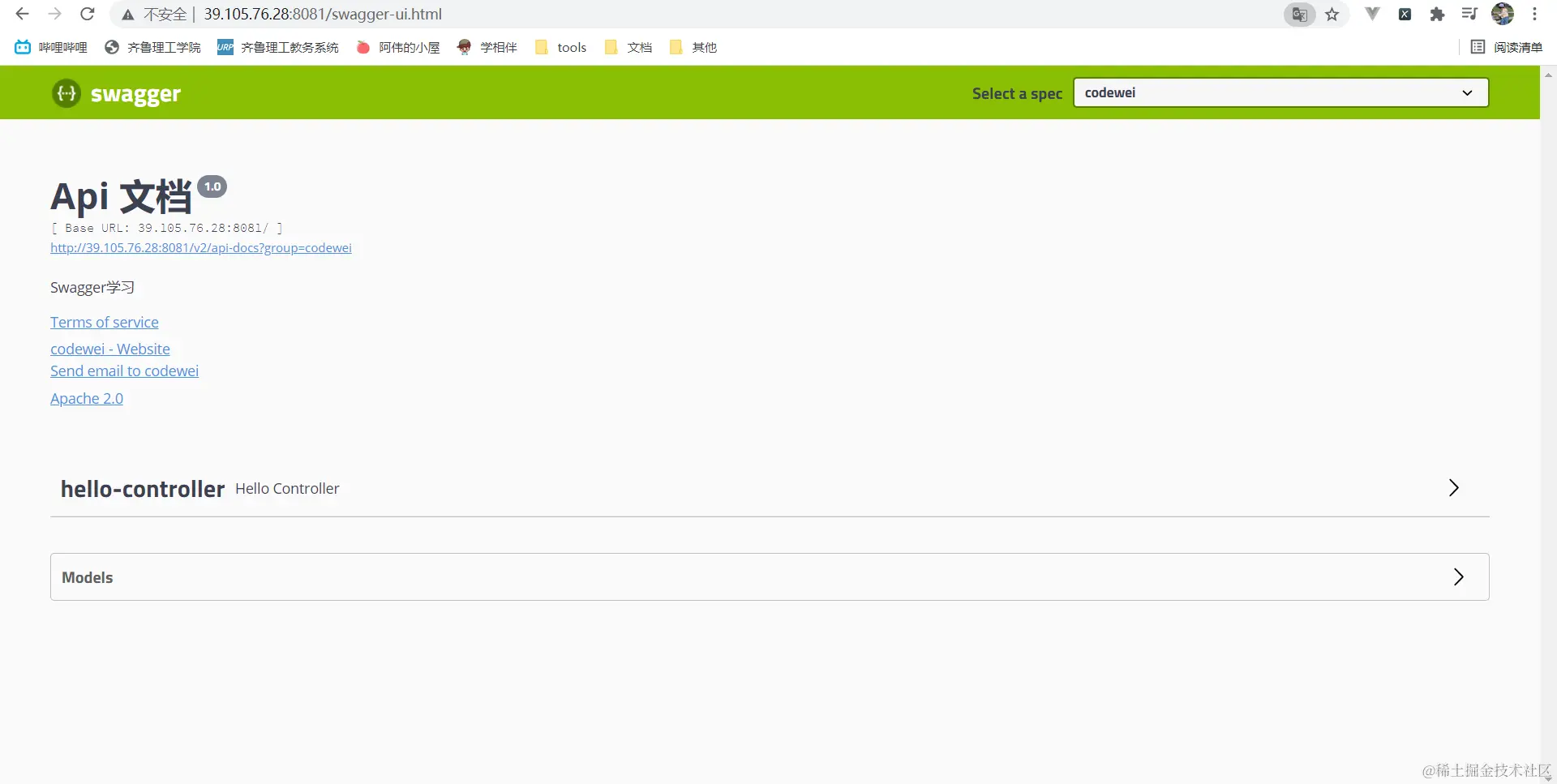Open the 学相伴 bookmark
Screen dimensions: 1557x784
point(487,47)
